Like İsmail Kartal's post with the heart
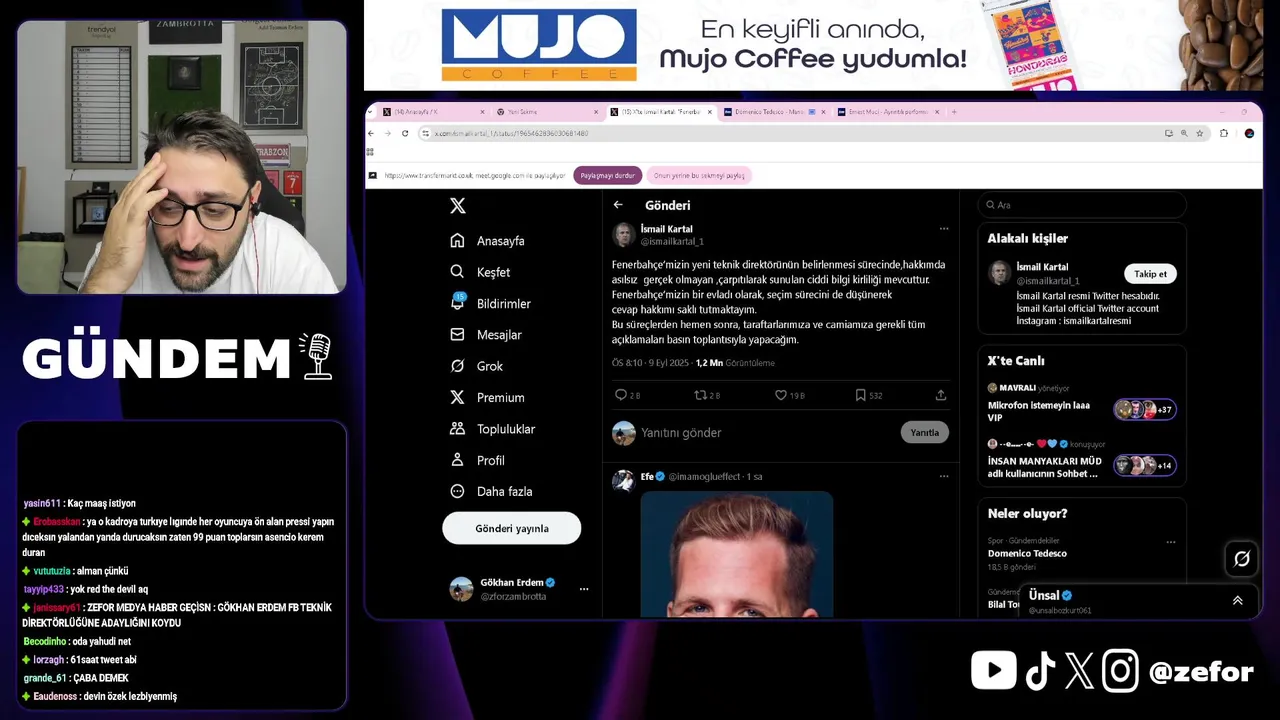The width and height of the screenshot is (1280, 720). point(781,395)
